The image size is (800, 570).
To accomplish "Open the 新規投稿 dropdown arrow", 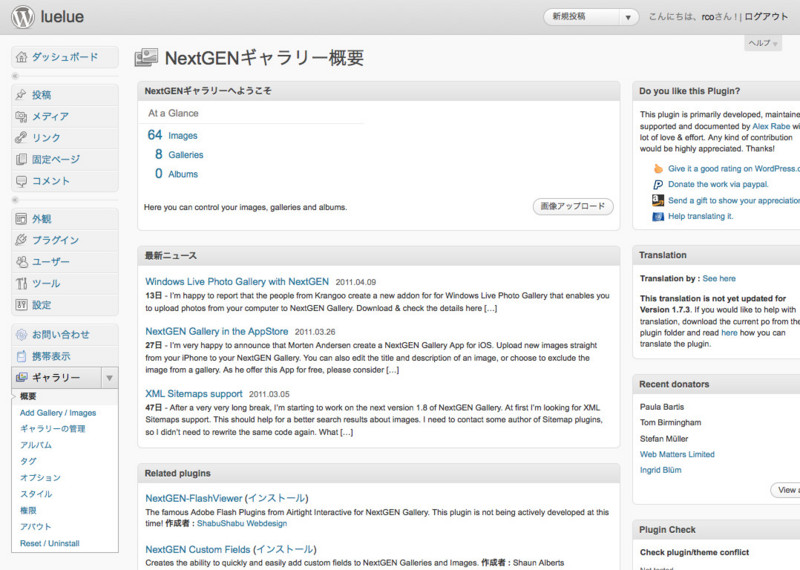I will tap(628, 17).
